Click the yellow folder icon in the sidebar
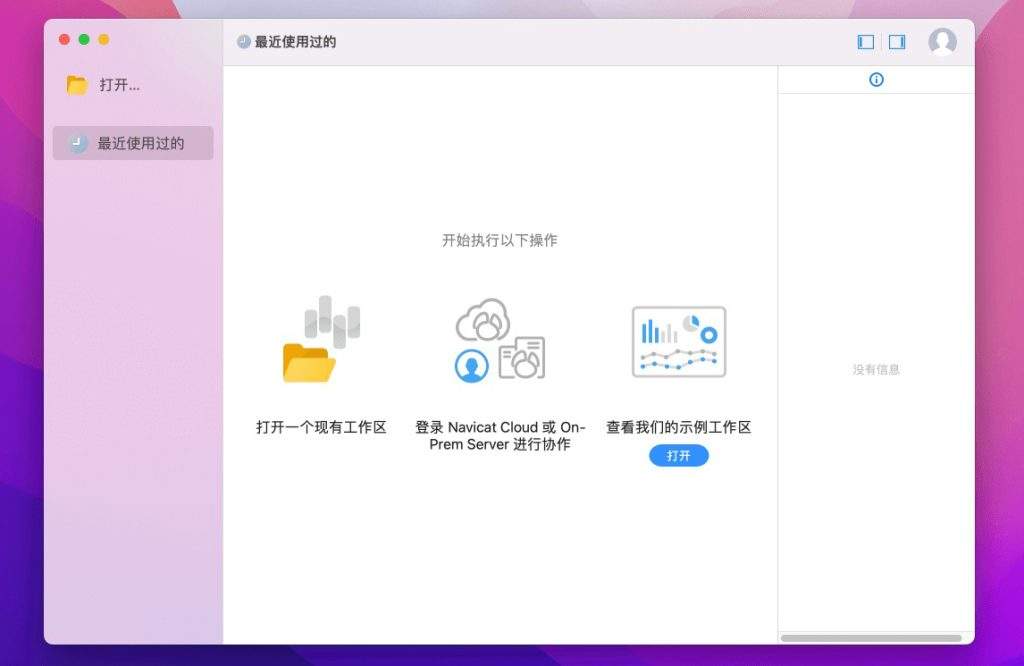Viewport: 1024px width, 666px height. pyautogui.click(x=77, y=85)
